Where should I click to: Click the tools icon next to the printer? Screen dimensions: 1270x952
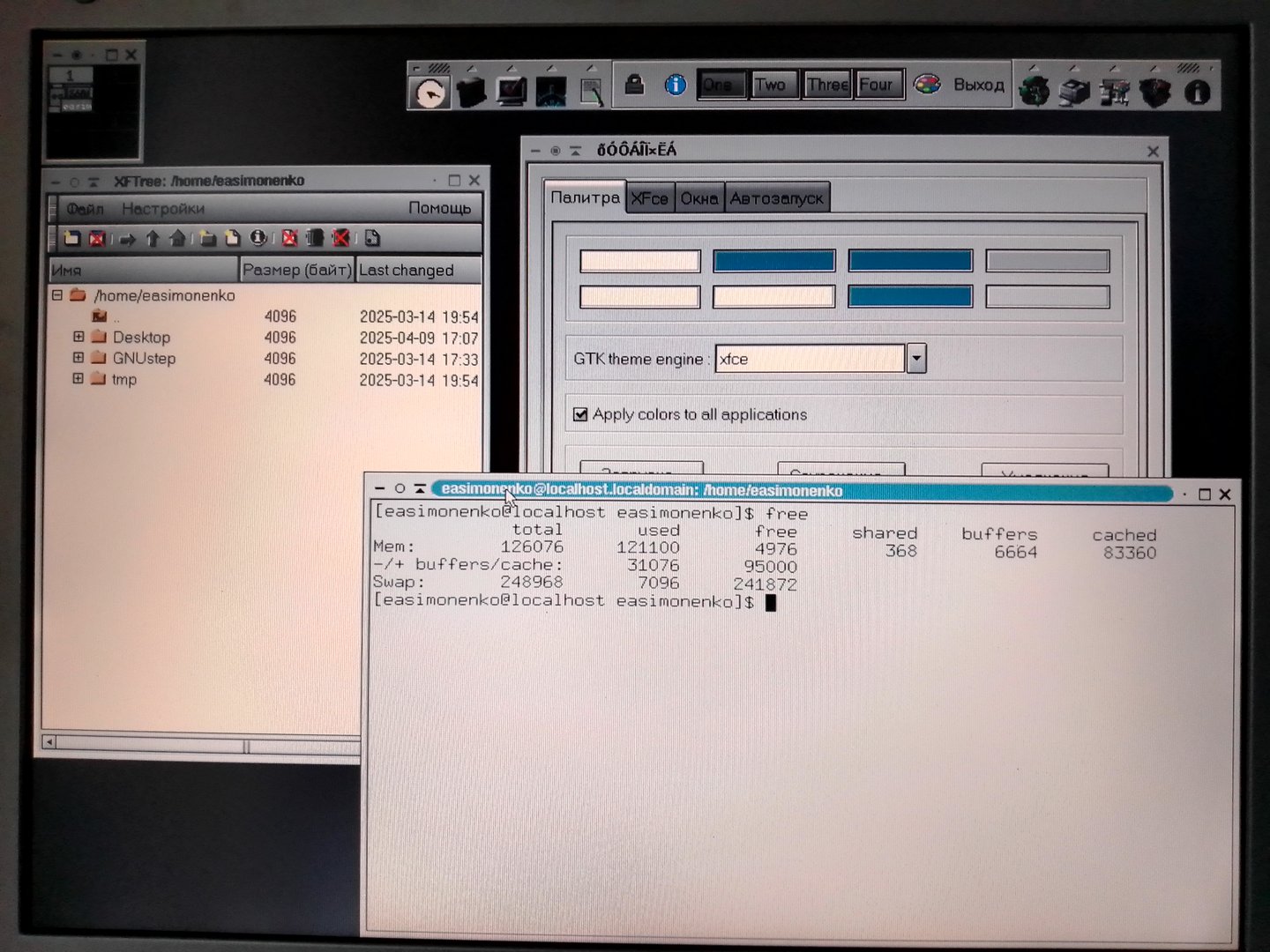coord(1115,92)
